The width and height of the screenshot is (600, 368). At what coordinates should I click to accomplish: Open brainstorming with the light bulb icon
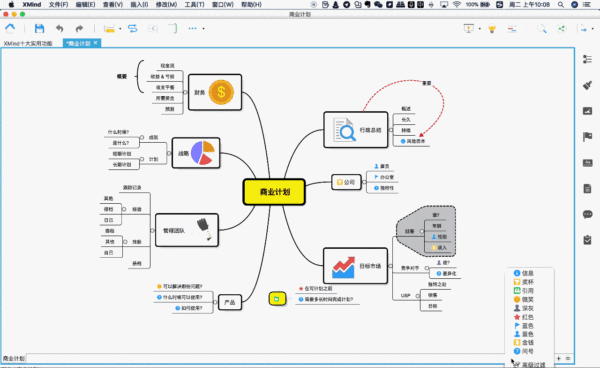pyautogui.click(x=492, y=28)
